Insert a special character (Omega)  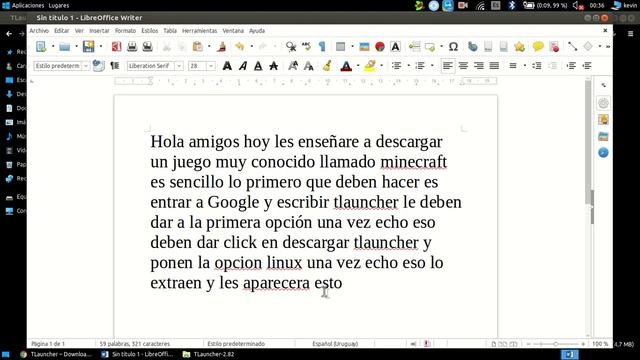453,47
